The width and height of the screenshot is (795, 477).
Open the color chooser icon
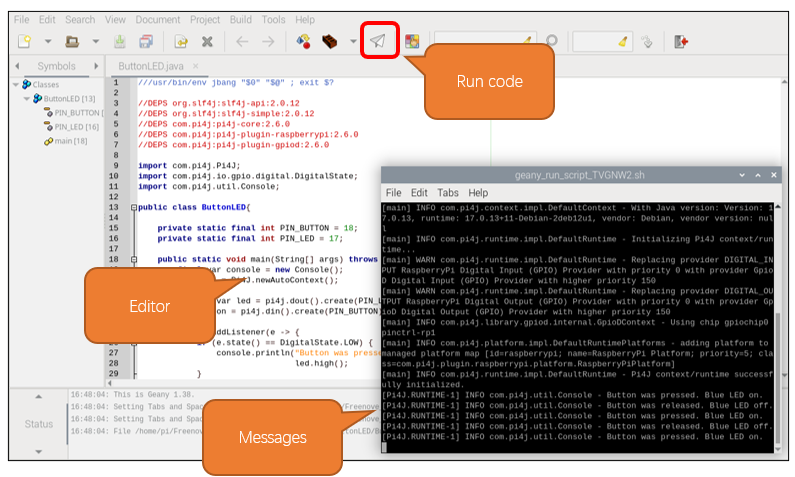[x=412, y=41]
